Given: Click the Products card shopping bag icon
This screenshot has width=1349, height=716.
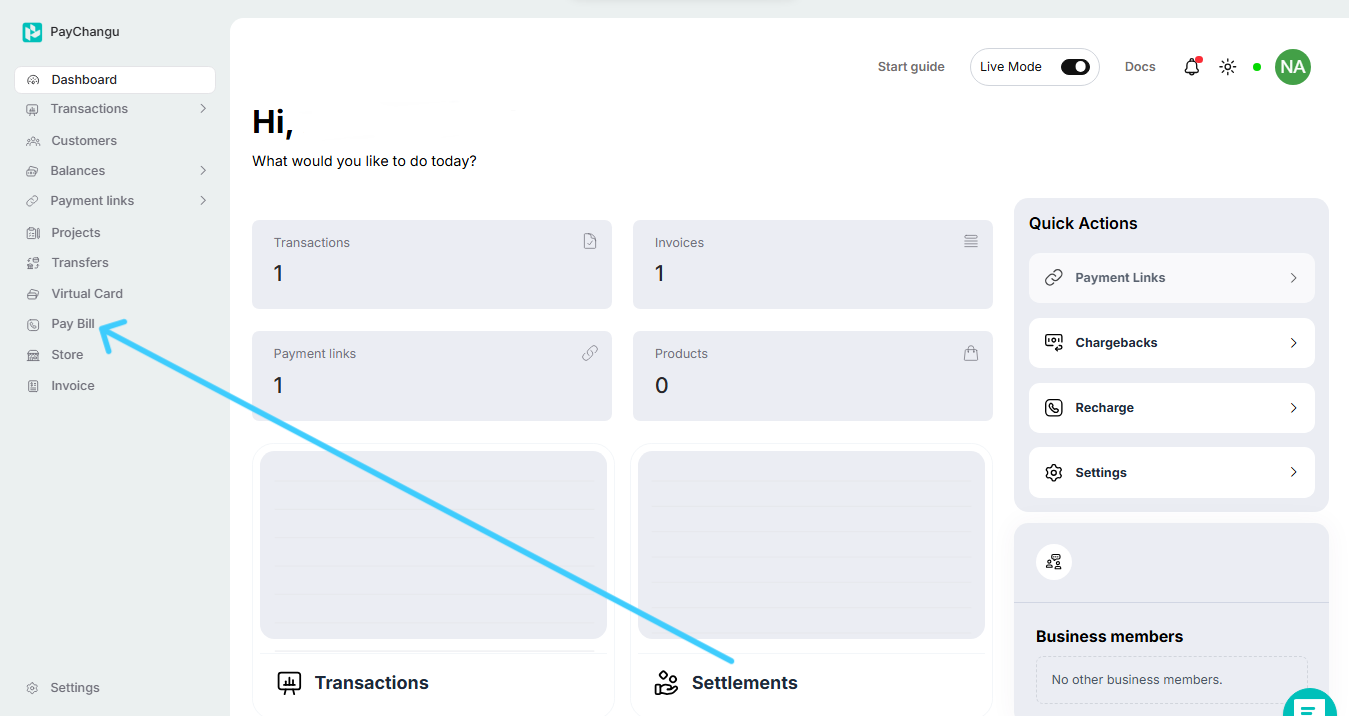Looking at the screenshot, I should (970, 353).
